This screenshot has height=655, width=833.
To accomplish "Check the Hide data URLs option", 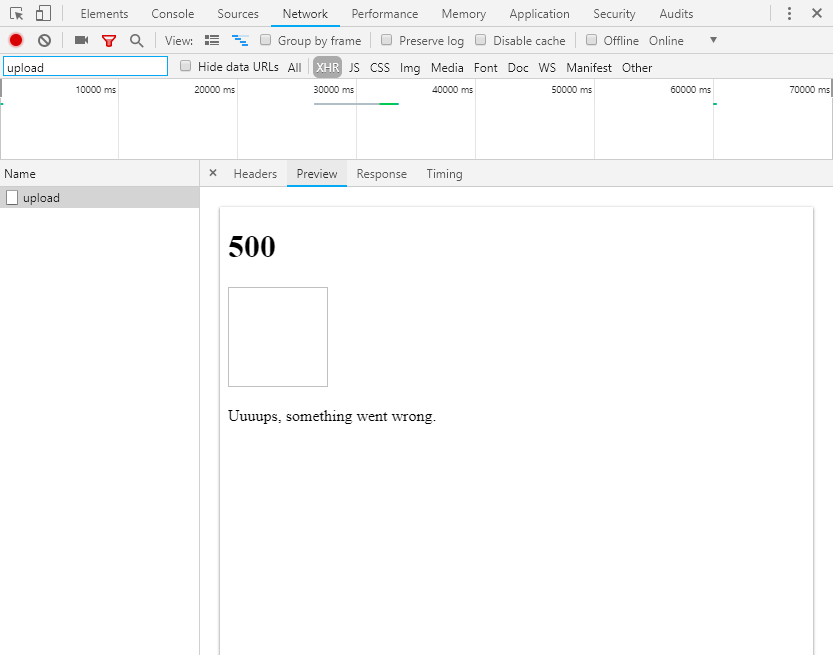I will click(x=185, y=66).
